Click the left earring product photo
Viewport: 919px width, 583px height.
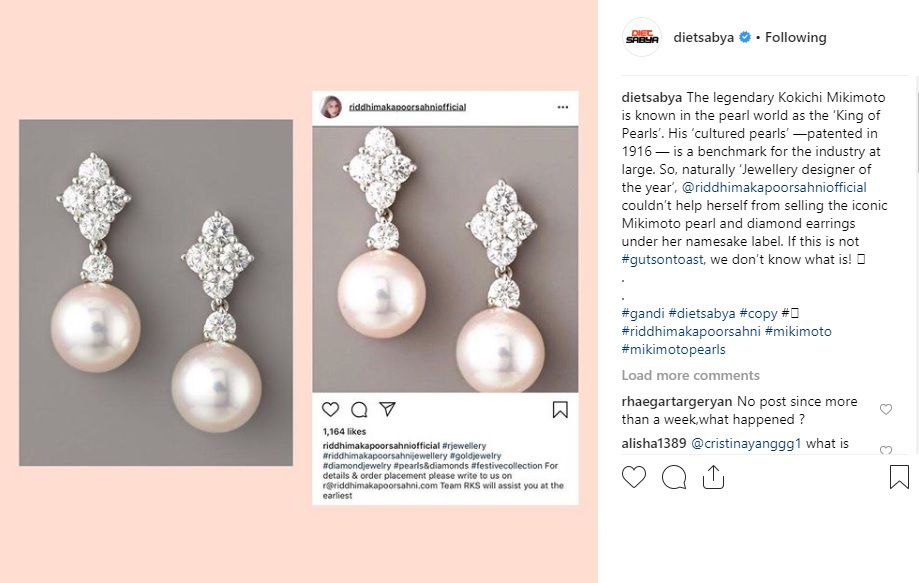click(x=156, y=292)
